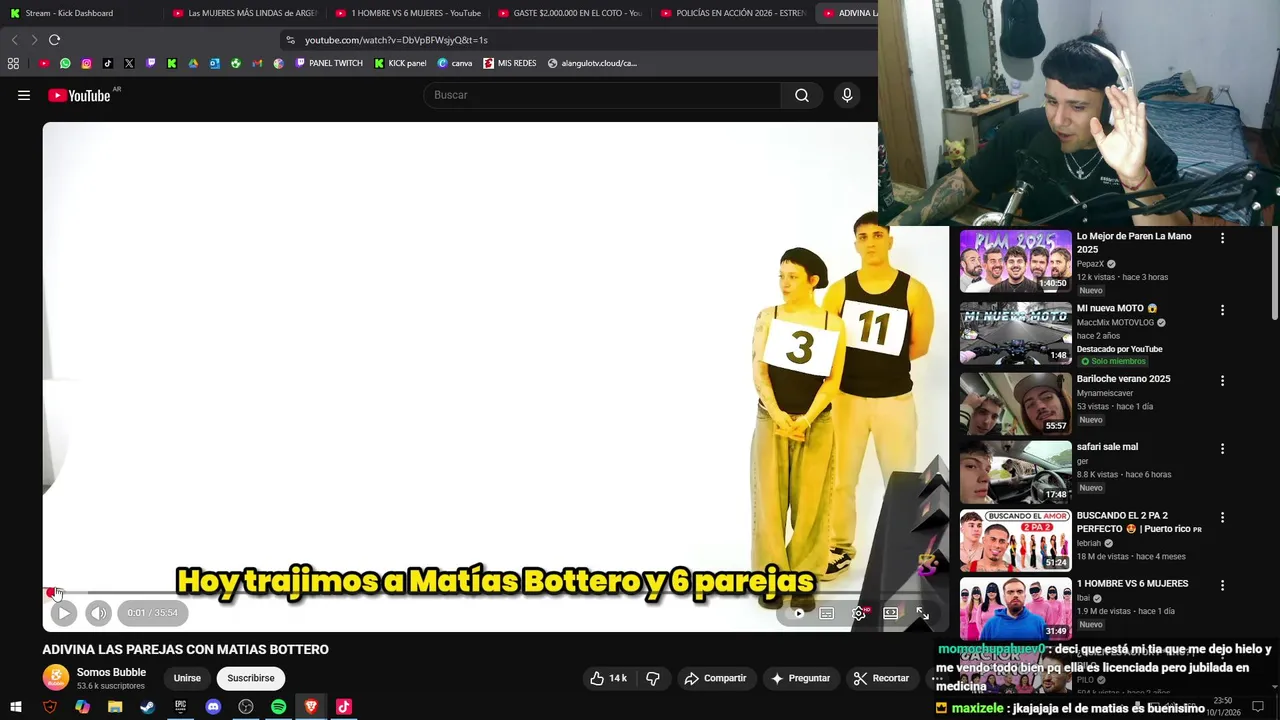The image size is (1280, 720).
Task: Switch to theater mode icon
Action: (x=891, y=613)
